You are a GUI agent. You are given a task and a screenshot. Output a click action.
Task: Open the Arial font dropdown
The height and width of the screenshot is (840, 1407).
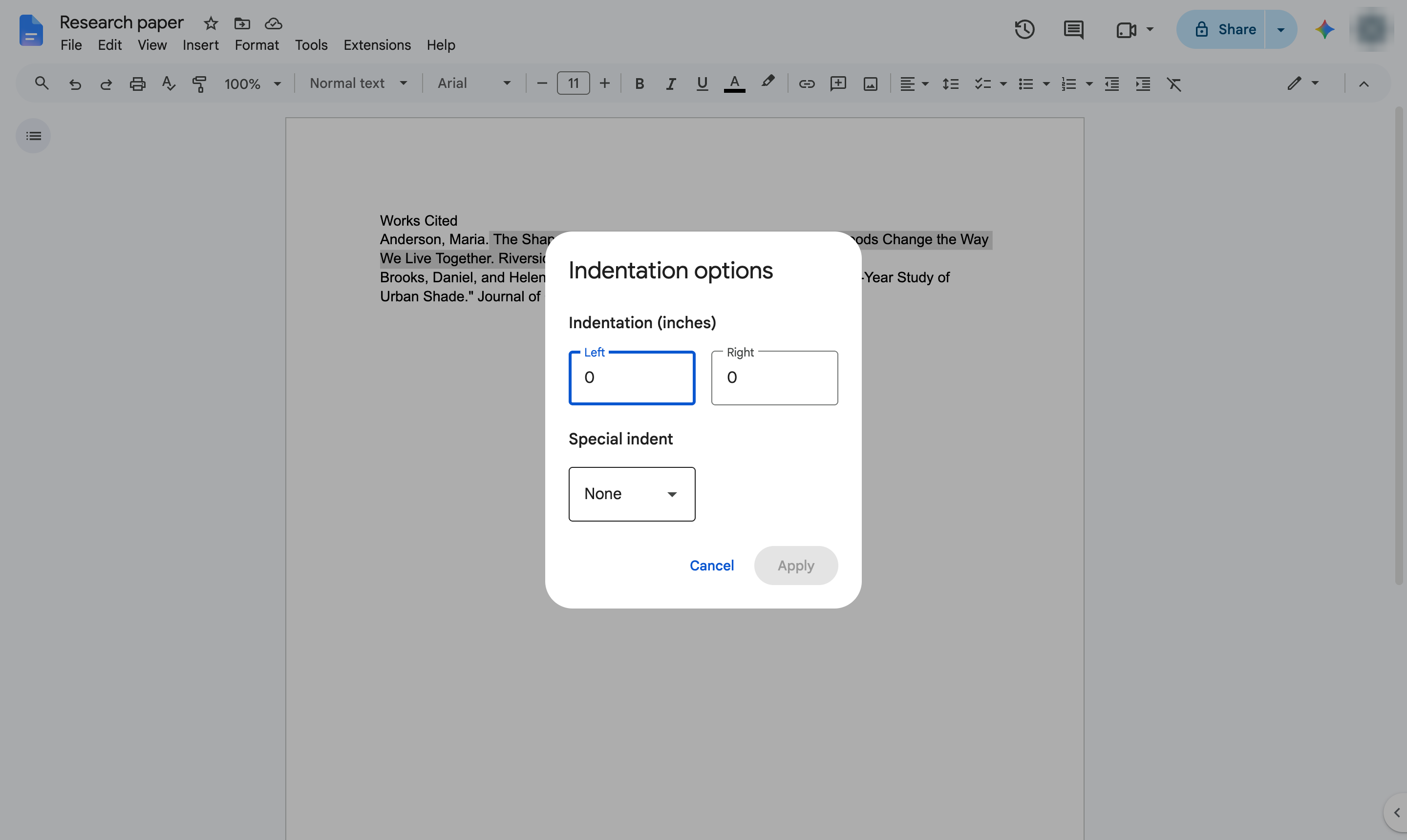pyautogui.click(x=474, y=83)
